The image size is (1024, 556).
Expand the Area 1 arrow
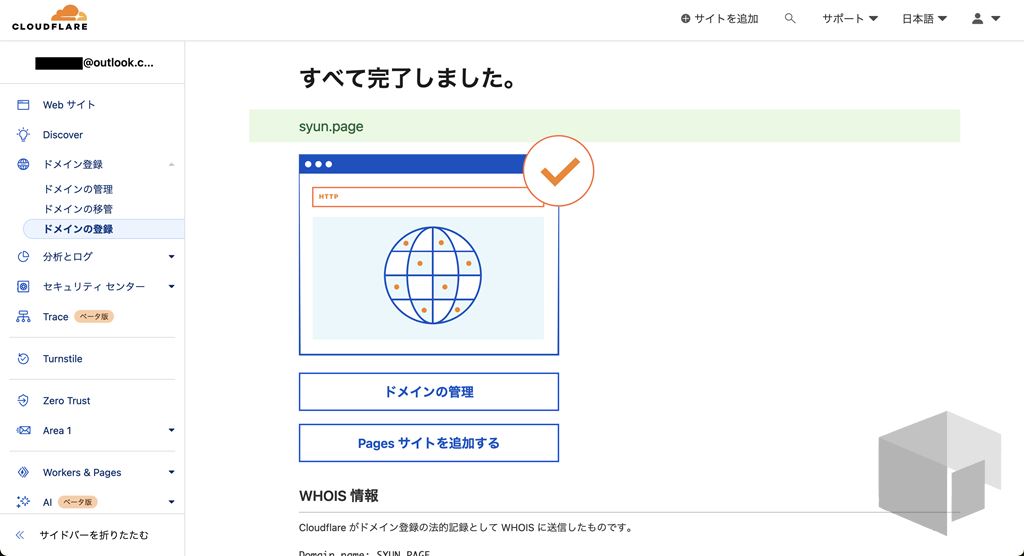click(171, 430)
